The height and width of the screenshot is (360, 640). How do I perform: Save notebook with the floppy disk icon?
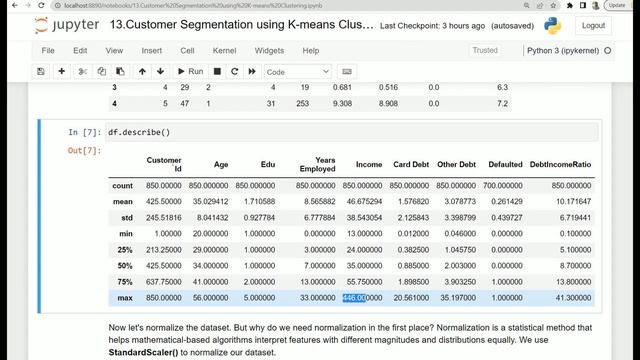pyautogui.click(x=41, y=71)
